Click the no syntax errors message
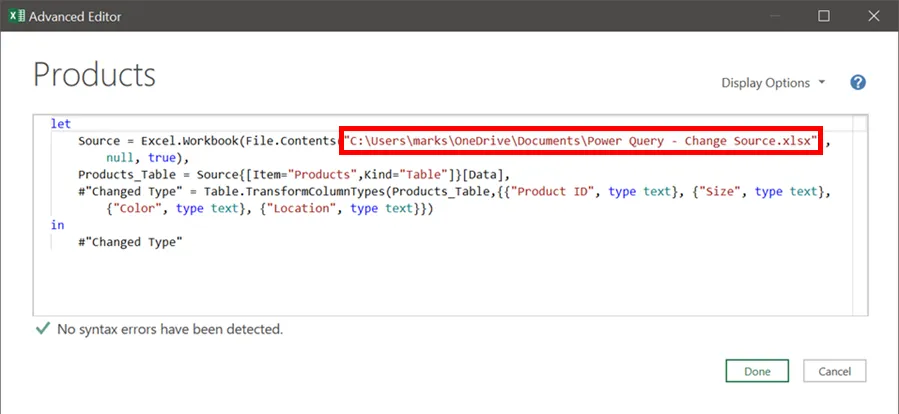Viewport: 899px width, 414px height. coord(169,328)
